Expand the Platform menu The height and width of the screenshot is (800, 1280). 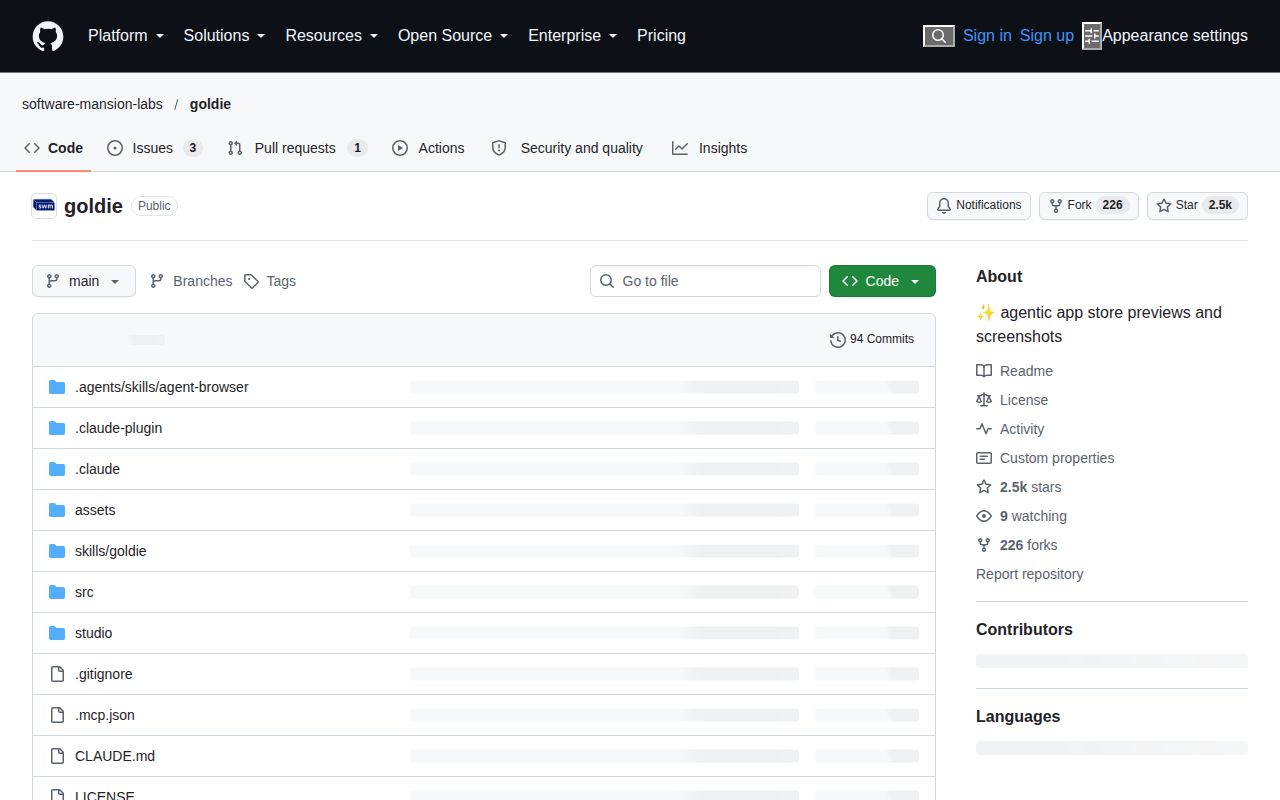click(126, 36)
